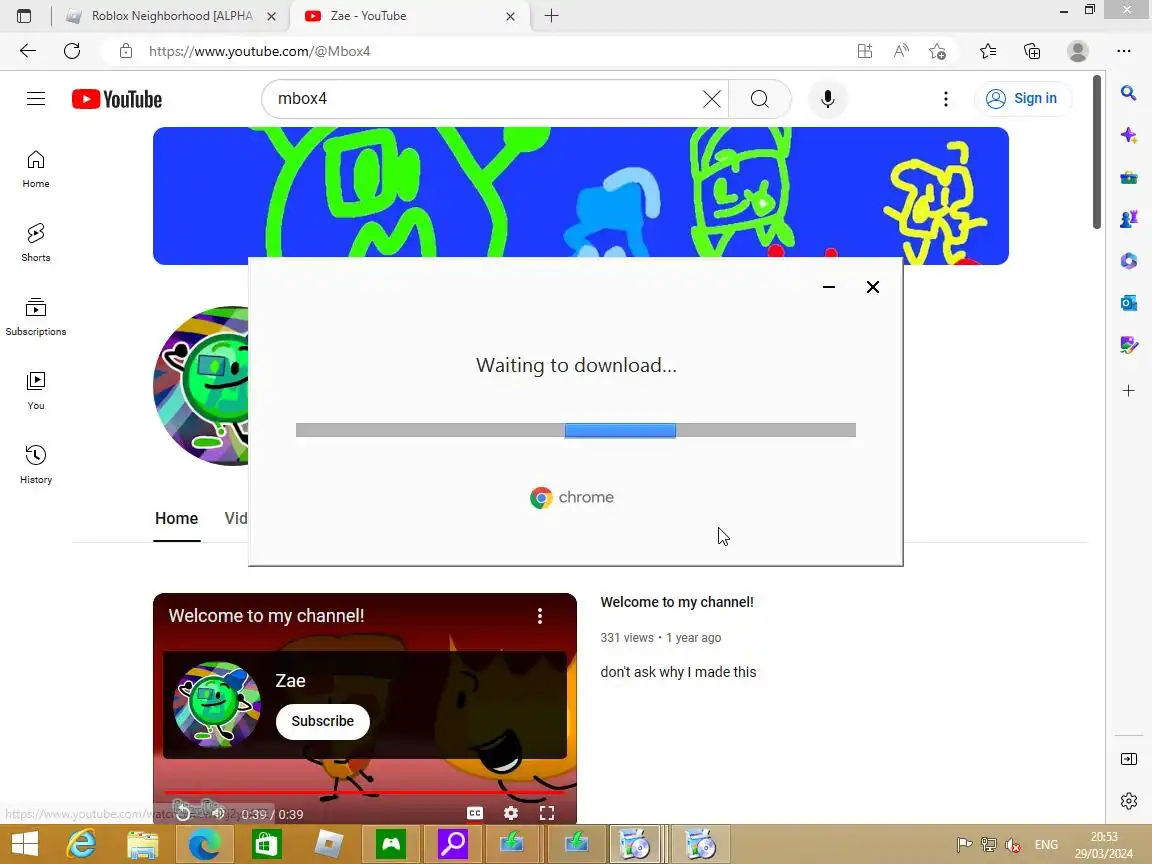The height and width of the screenshot is (864, 1152).
Task: Search with your voice microphone button
Action: coord(828,98)
